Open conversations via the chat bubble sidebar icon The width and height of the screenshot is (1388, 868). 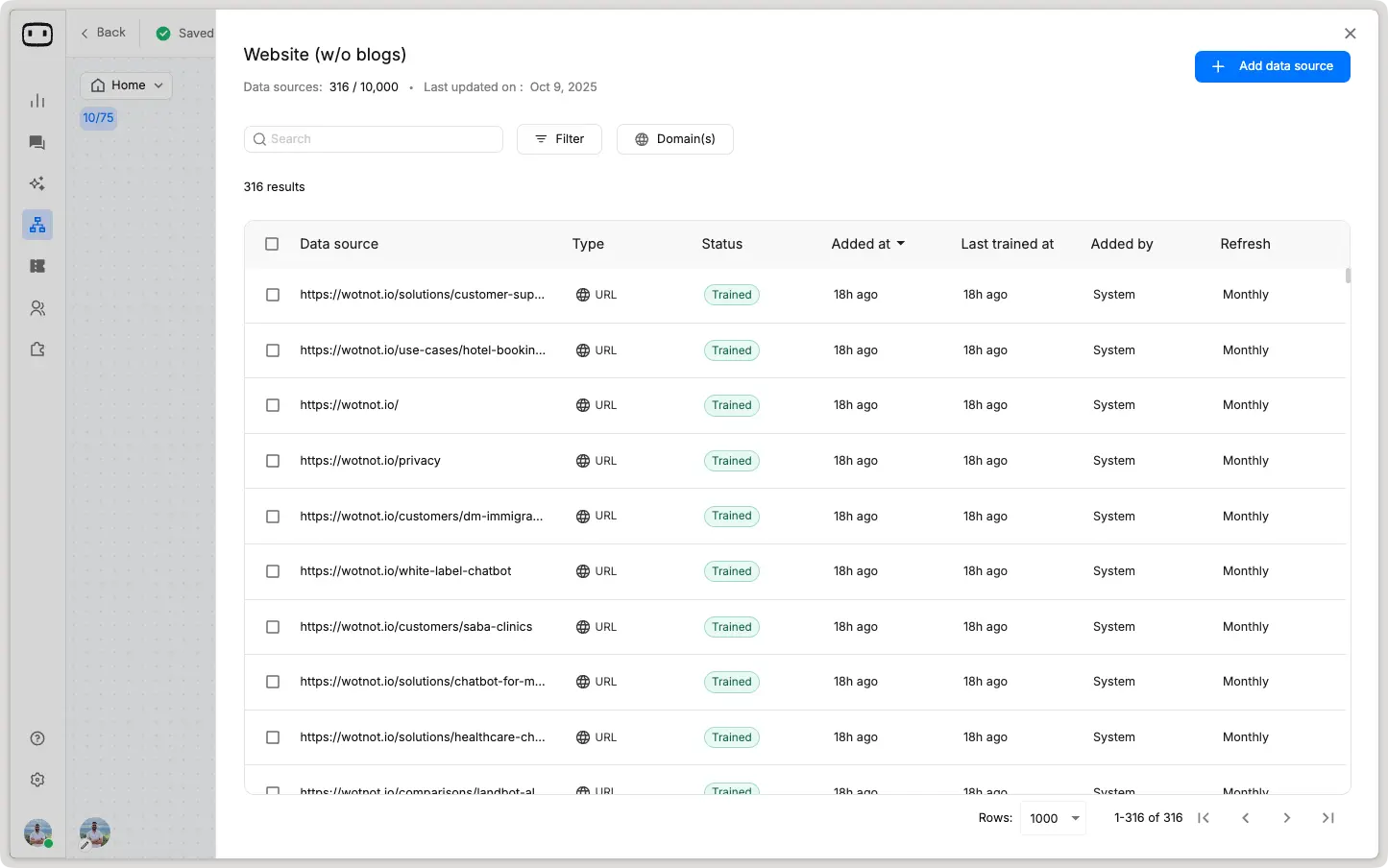pos(37,142)
